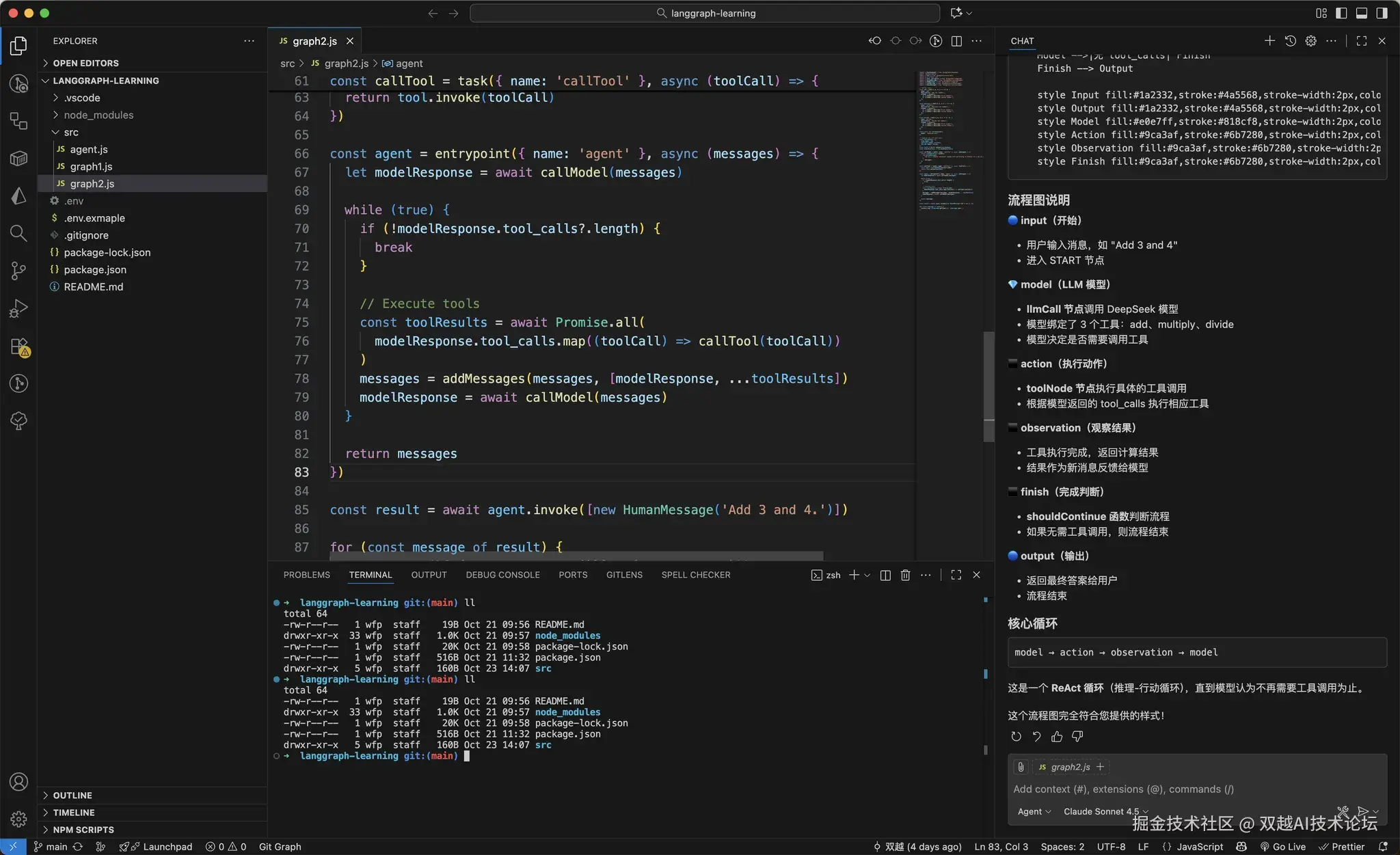
Task: Expand the node_modules folder
Action: [98, 115]
